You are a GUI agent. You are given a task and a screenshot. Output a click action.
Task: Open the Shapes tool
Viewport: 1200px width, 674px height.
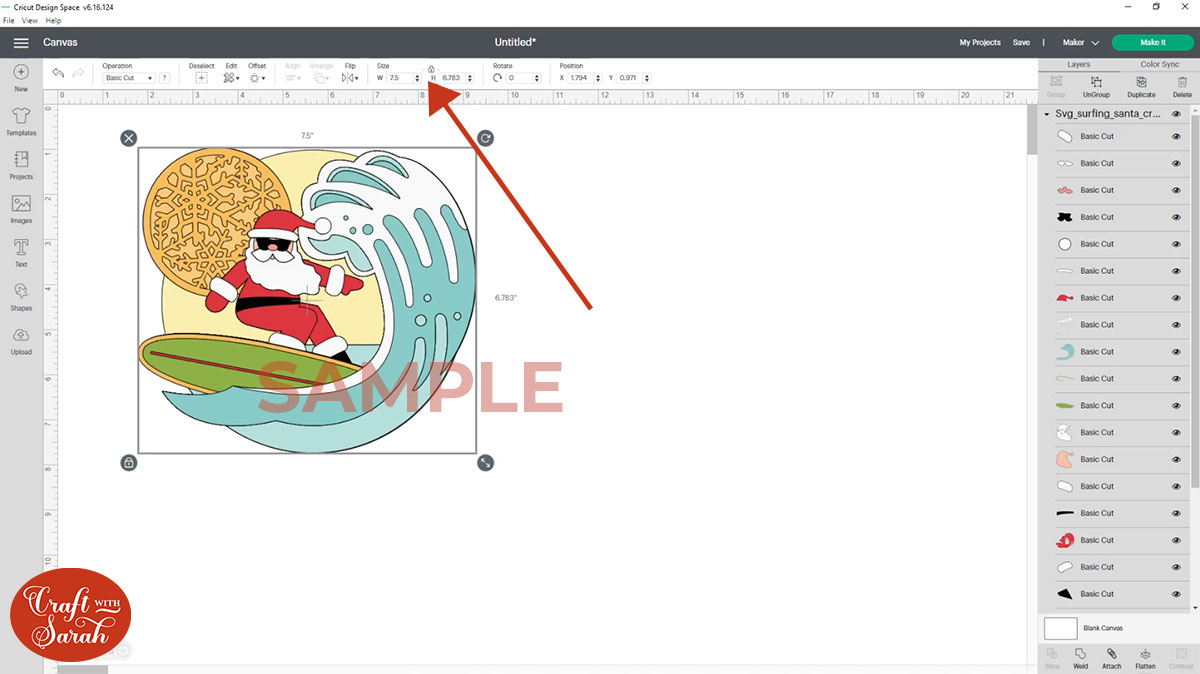(21, 297)
